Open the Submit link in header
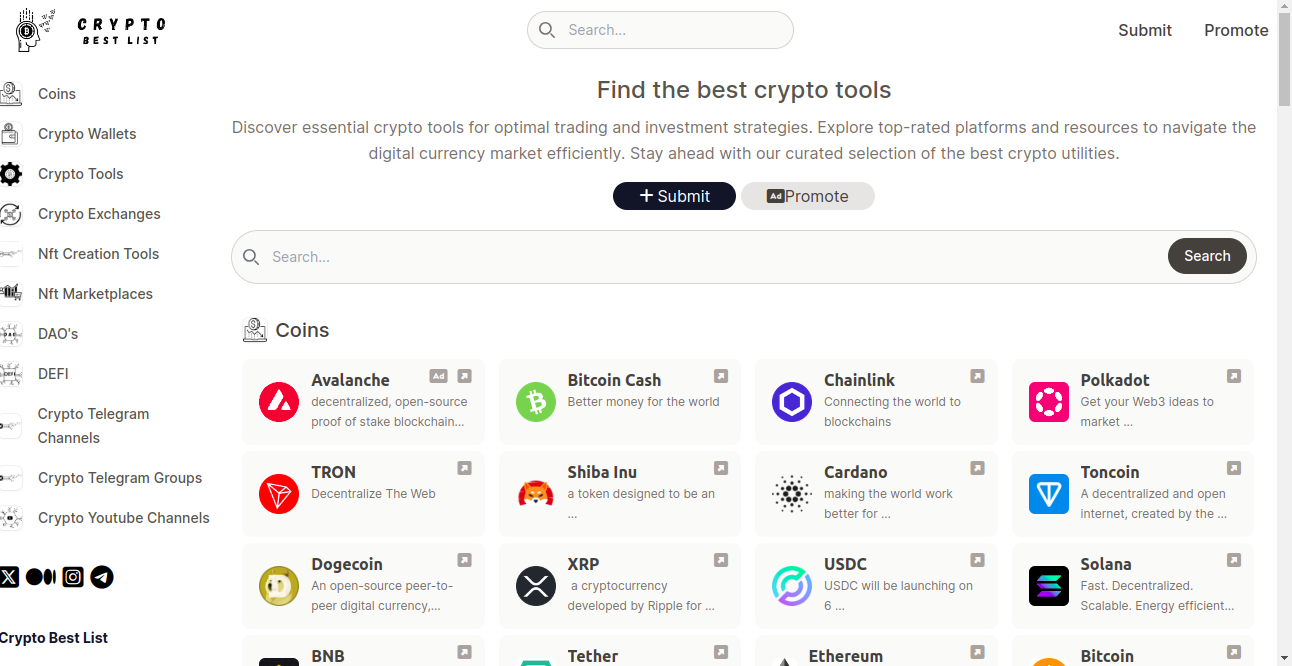The height and width of the screenshot is (666, 1292). [x=1145, y=30]
